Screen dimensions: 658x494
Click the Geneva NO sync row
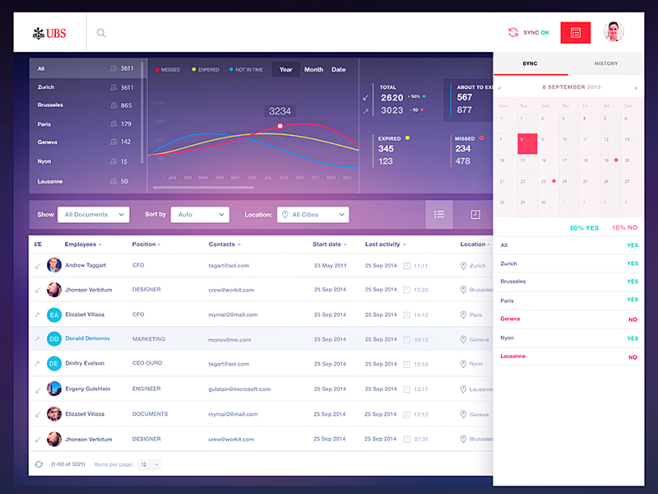[x=569, y=319]
